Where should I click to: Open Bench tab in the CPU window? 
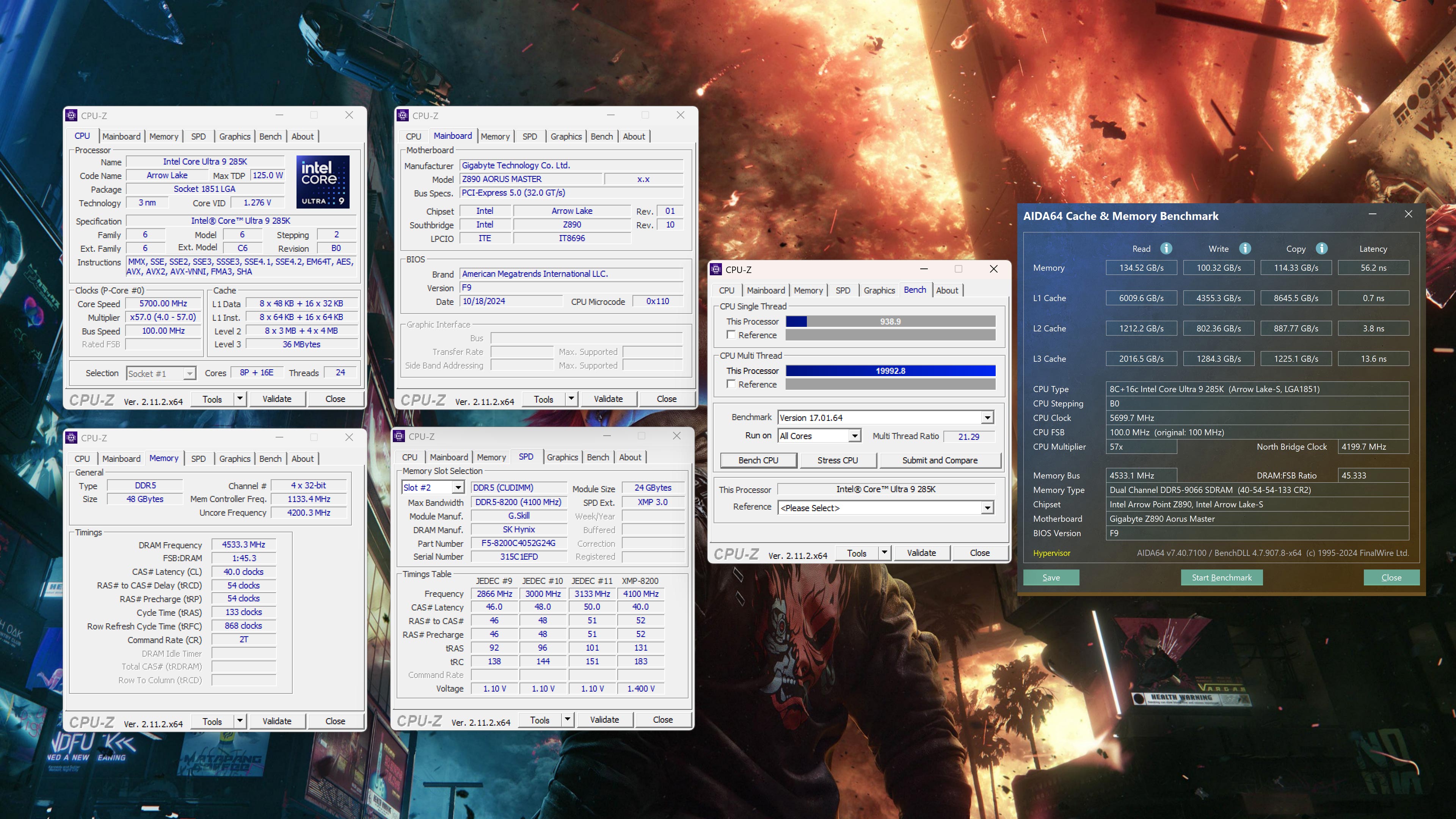[270, 136]
